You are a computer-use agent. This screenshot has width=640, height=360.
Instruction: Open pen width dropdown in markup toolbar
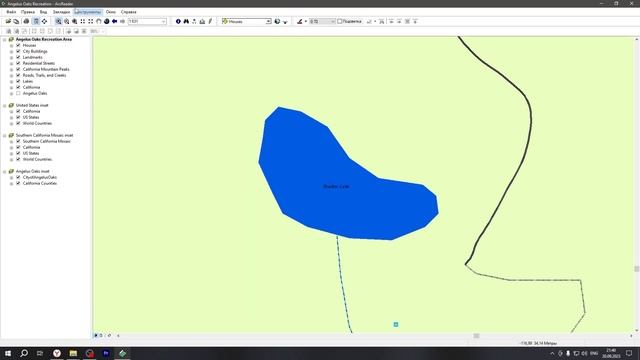(x=333, y=21)
